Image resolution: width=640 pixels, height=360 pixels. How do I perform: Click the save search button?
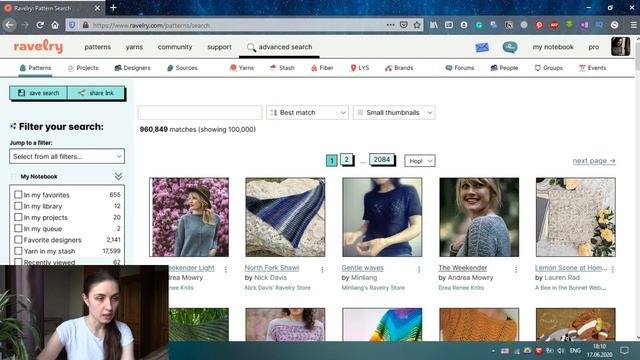(38, 93)
